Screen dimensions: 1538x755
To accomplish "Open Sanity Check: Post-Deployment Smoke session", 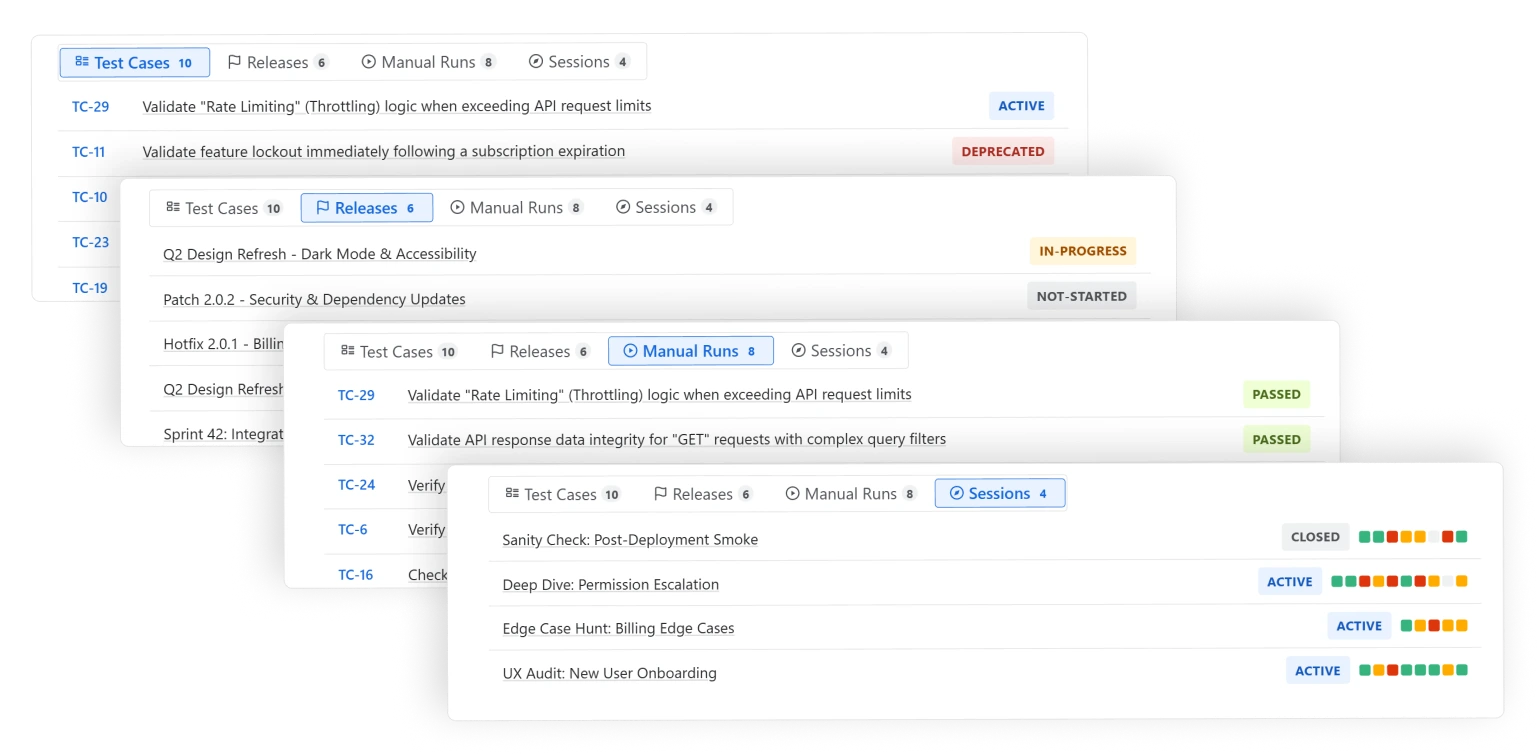I will click(x=630, y=540).
